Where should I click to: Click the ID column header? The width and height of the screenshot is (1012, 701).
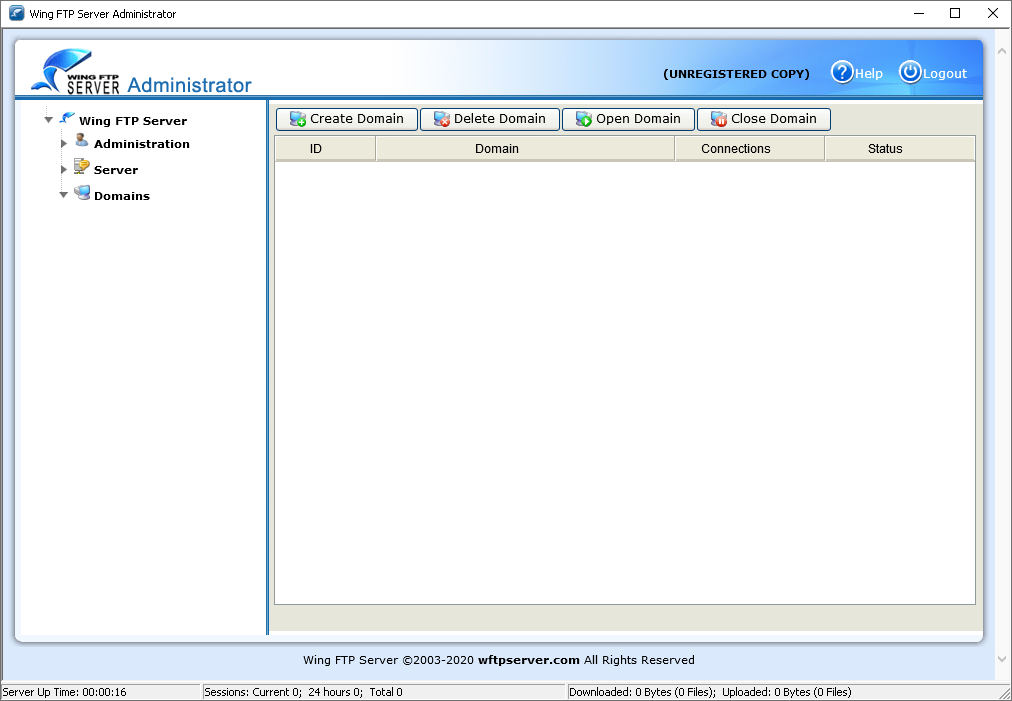(325, 148)
